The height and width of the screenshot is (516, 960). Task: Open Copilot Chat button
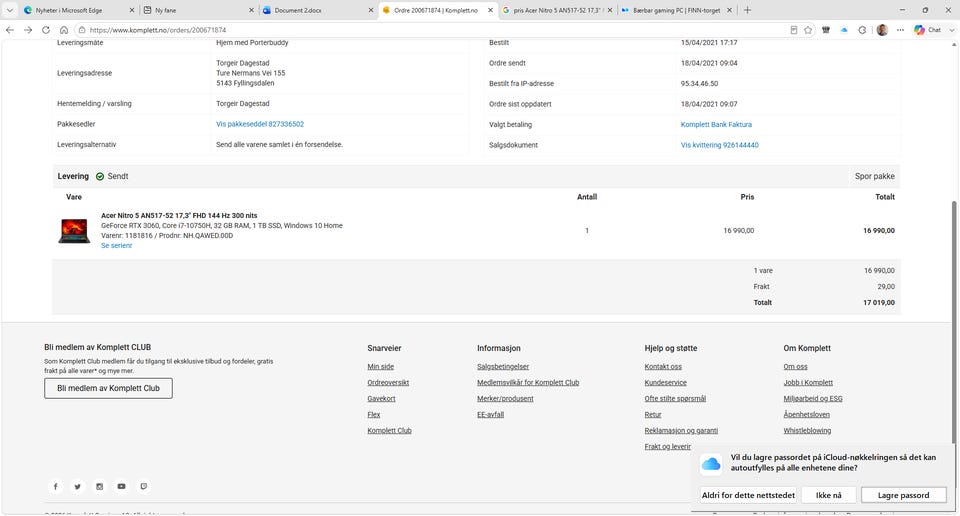(x=928, y=29)
